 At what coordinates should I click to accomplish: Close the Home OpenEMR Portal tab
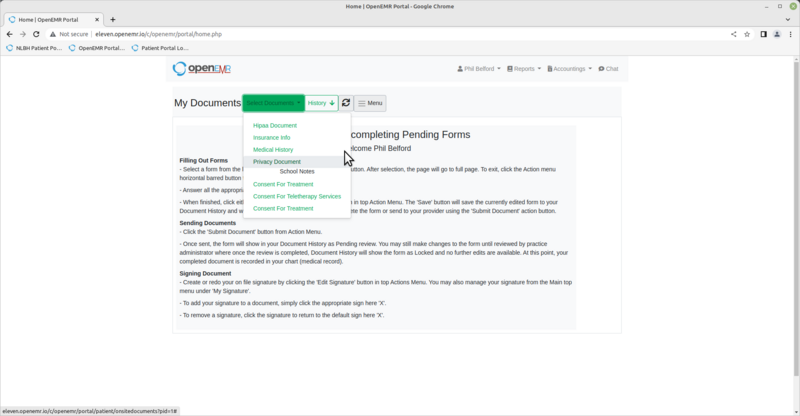coord(97,19)
